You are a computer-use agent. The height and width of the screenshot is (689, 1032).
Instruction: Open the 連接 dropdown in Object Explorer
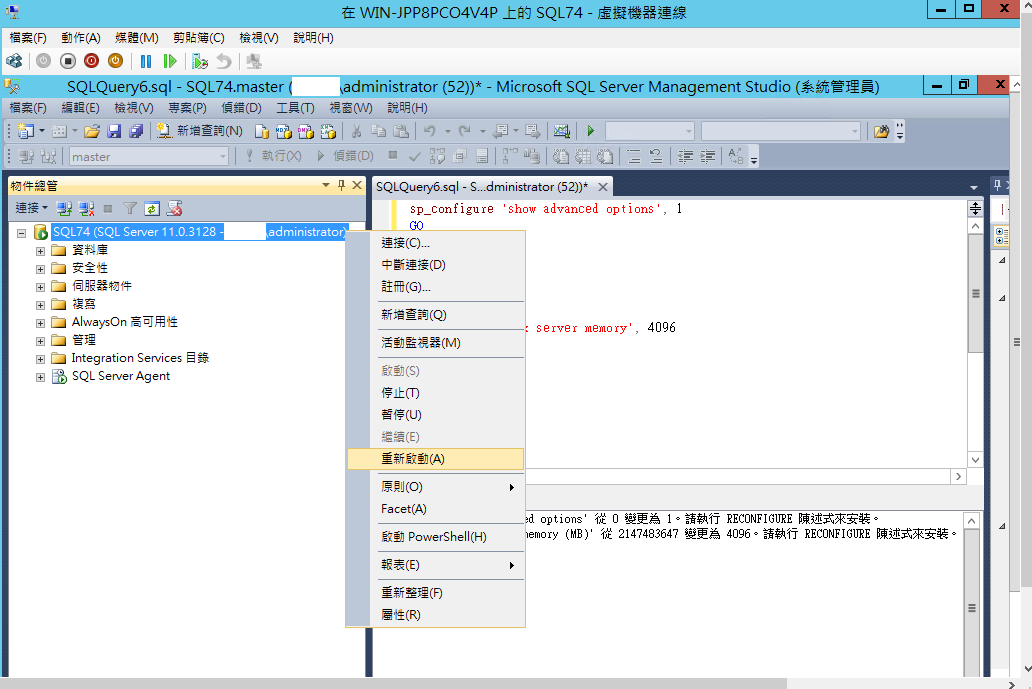point(31,209)
